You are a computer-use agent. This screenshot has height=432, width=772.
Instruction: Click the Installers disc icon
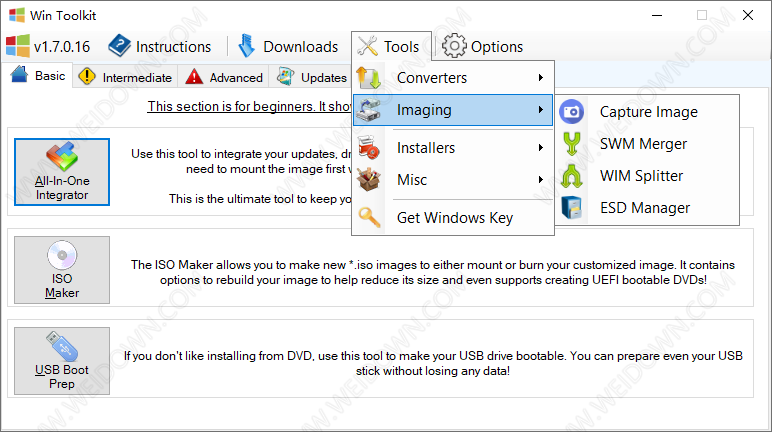(368, 148)
